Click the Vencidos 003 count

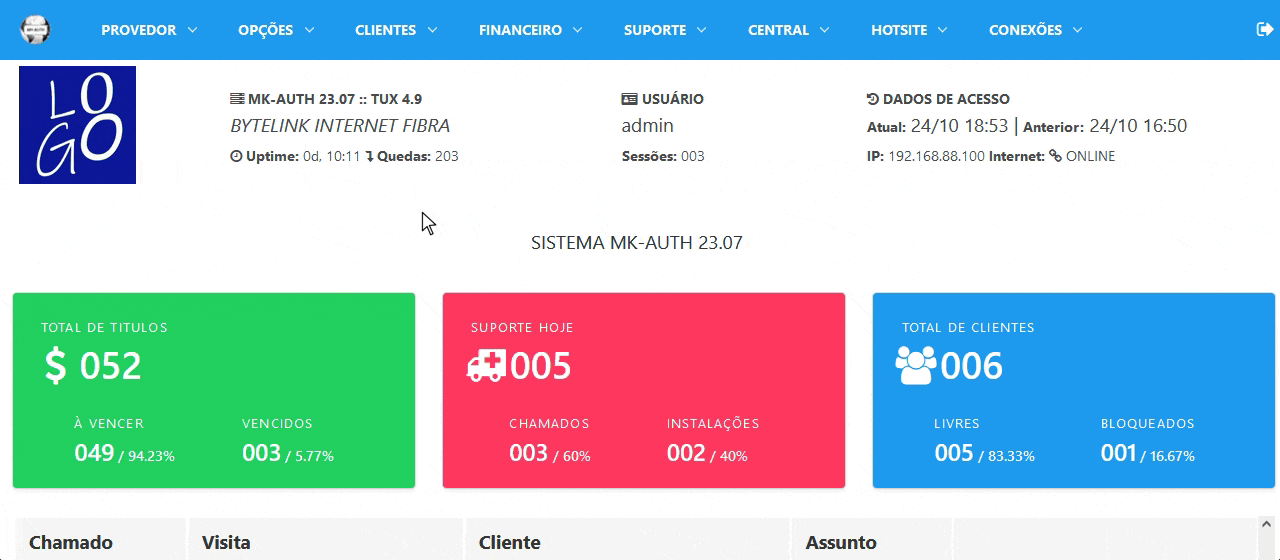tap(262, 453)
